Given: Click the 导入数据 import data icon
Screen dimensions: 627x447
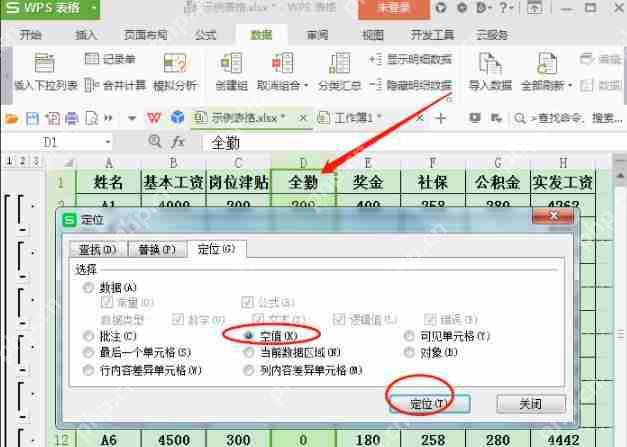Looking at the screenshot, I should coord(490,64).
